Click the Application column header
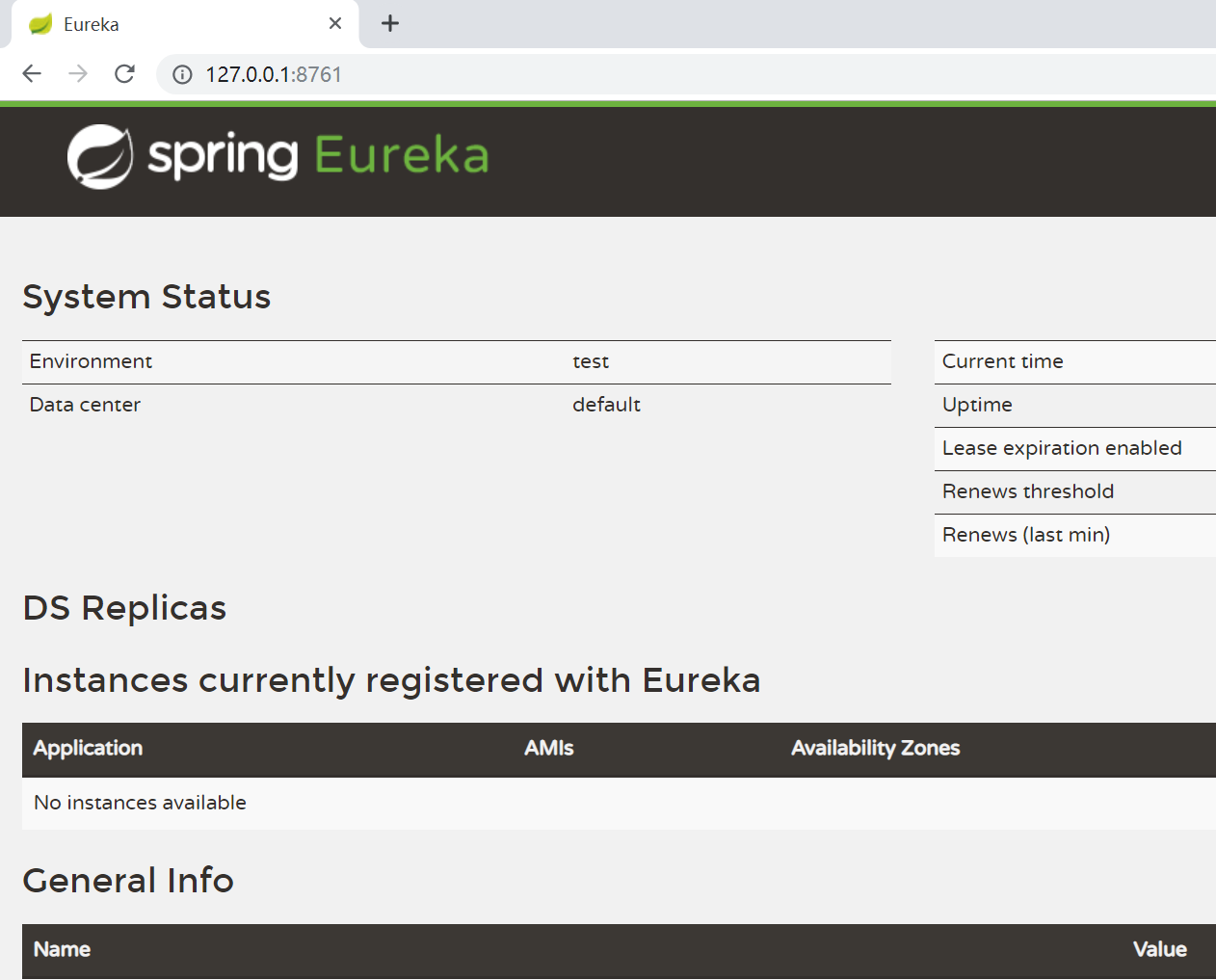The width and height of the screenshot is (1216, 980). [x=88, y=748]
